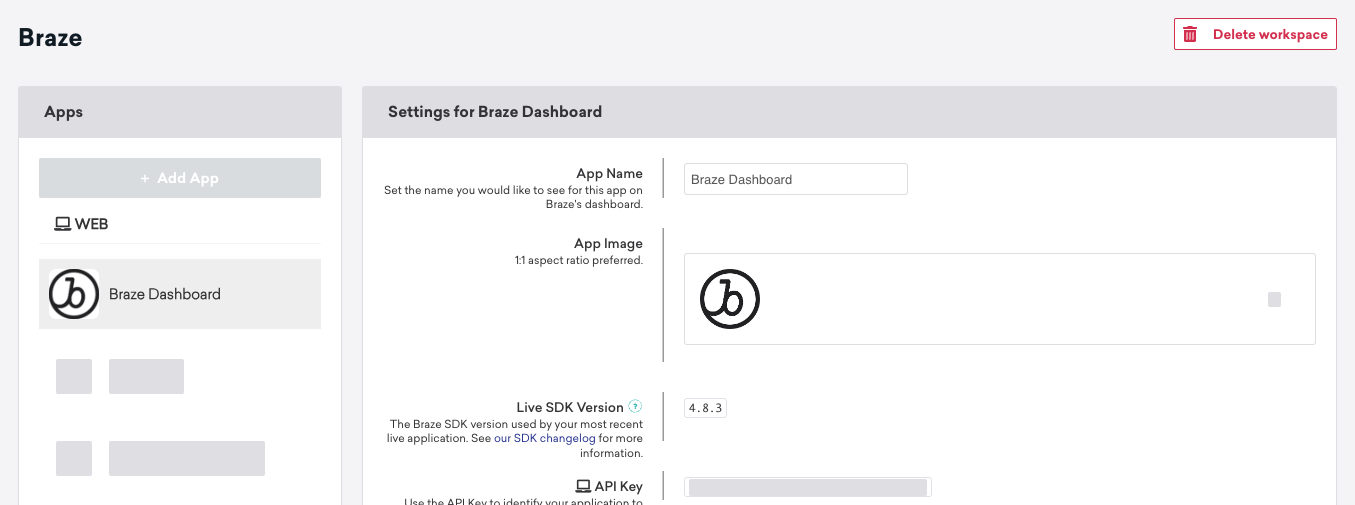
Task: Click the Live SDK Version help icon
Action: click(x=635, y=407)
